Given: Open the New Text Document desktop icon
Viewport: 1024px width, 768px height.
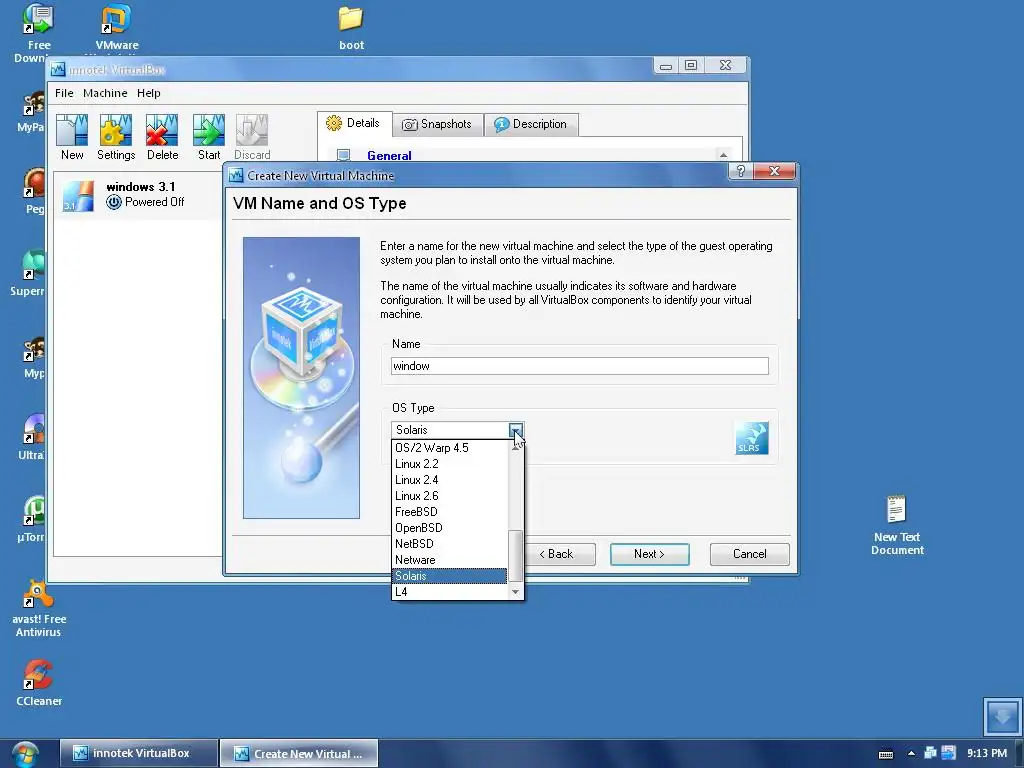Looking at the screenshot, I should [x=897, y=525].
